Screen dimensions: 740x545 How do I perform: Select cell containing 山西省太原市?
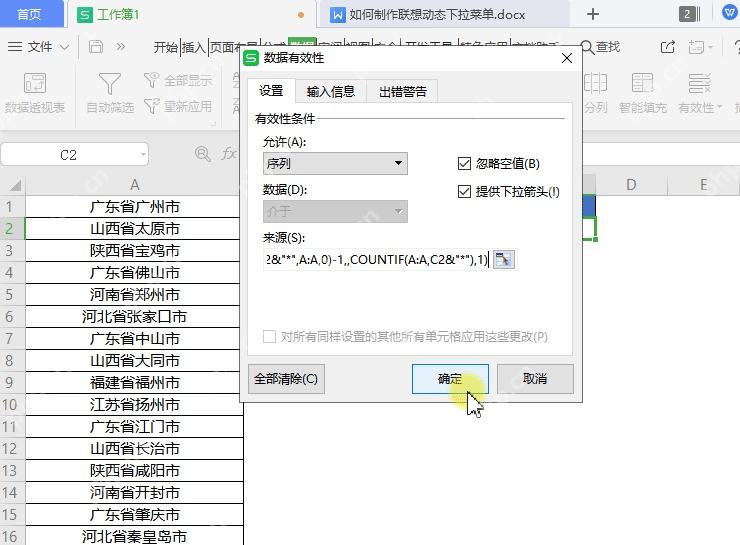(134, 229)
